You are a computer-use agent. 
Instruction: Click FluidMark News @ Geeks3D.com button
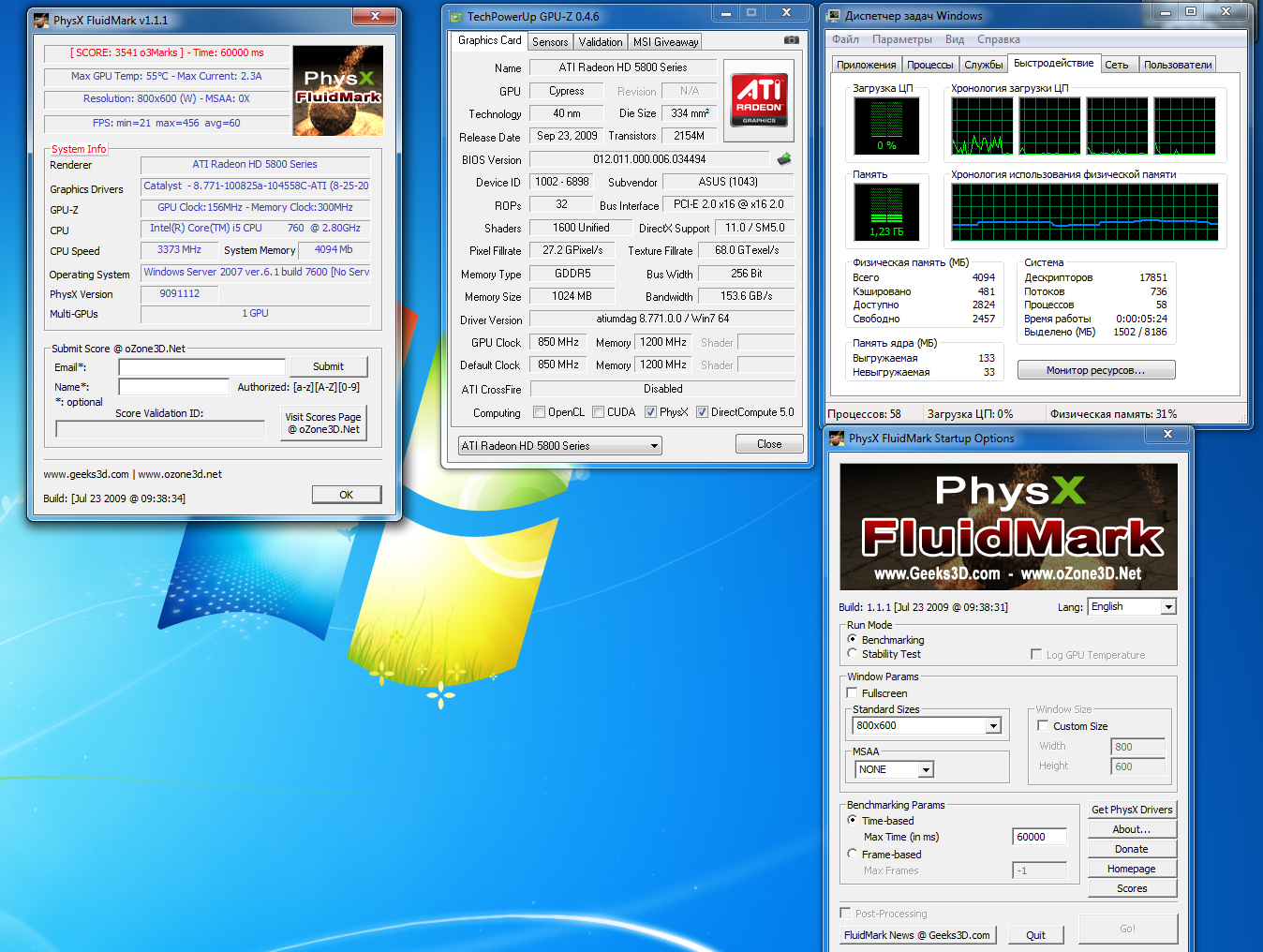coord(917,935)
